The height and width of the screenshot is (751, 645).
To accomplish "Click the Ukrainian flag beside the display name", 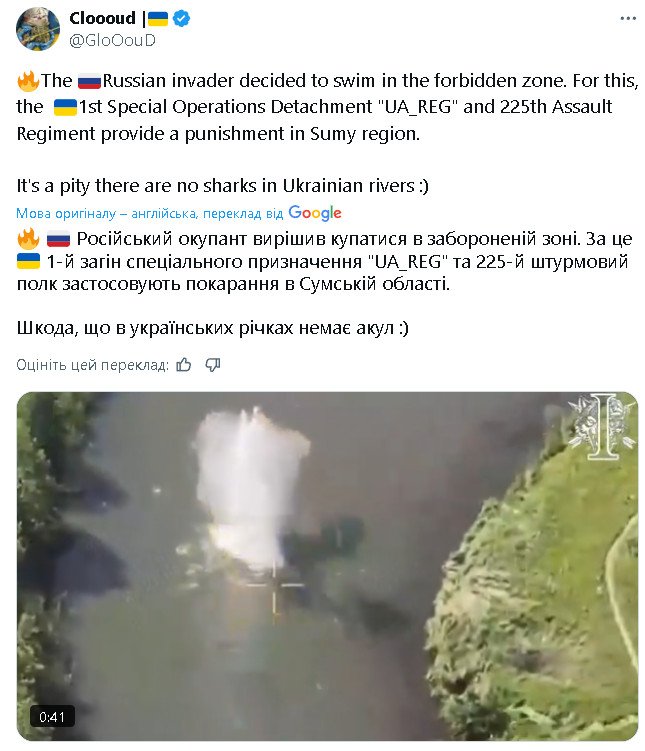I will (158, 19).
